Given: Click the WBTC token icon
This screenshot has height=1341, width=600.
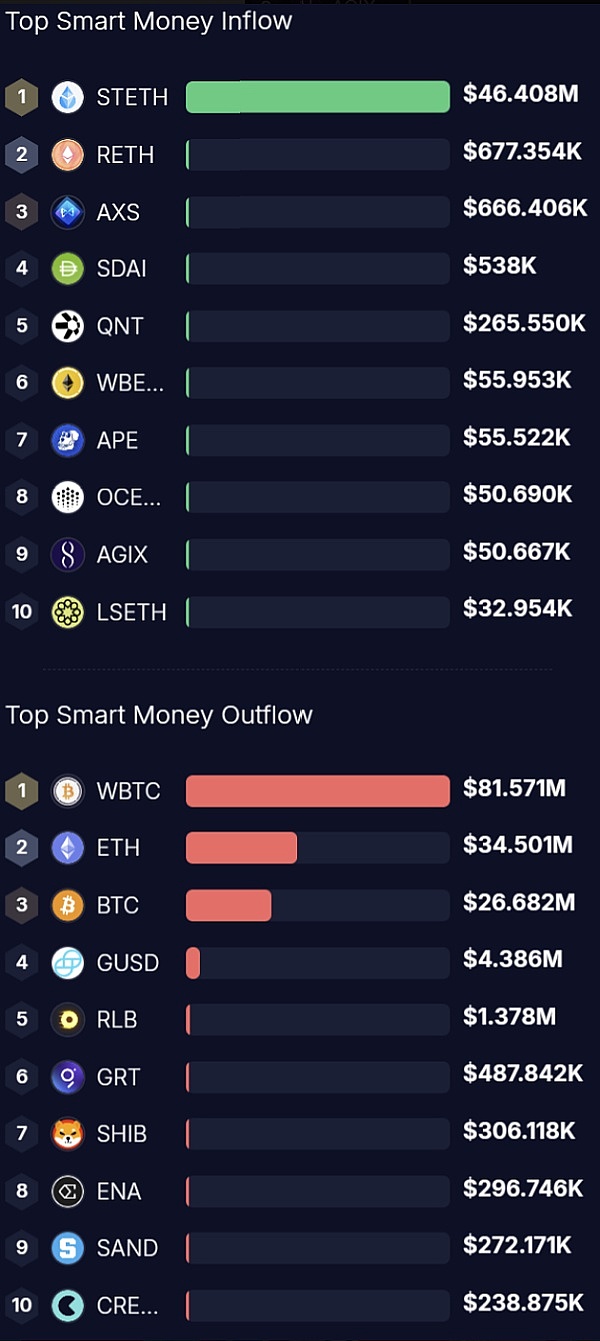Looking at the screenshot, I should [68, 791].
